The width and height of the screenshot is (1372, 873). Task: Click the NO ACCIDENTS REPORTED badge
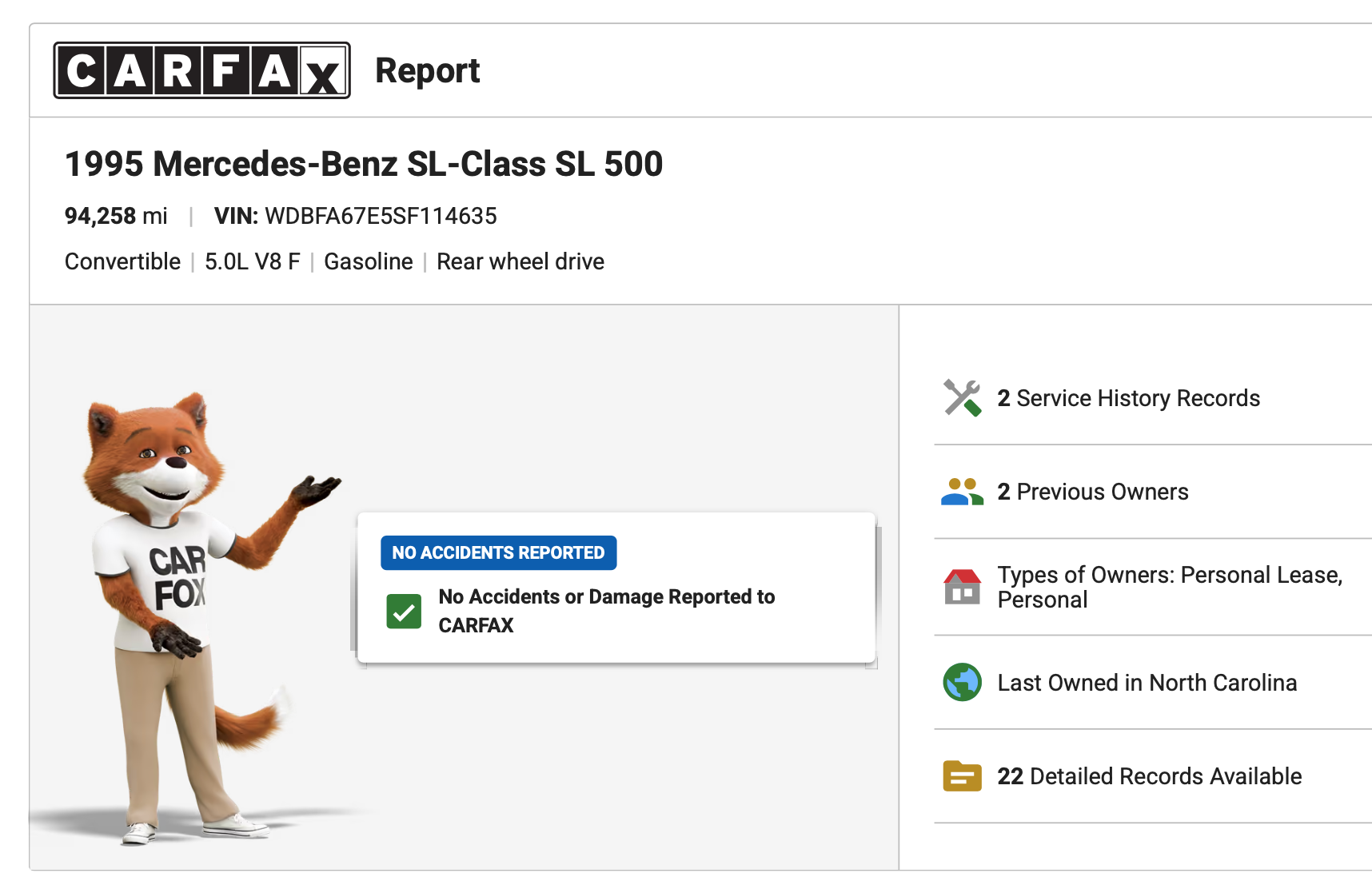pyautogui.click(x=498, y=552)
